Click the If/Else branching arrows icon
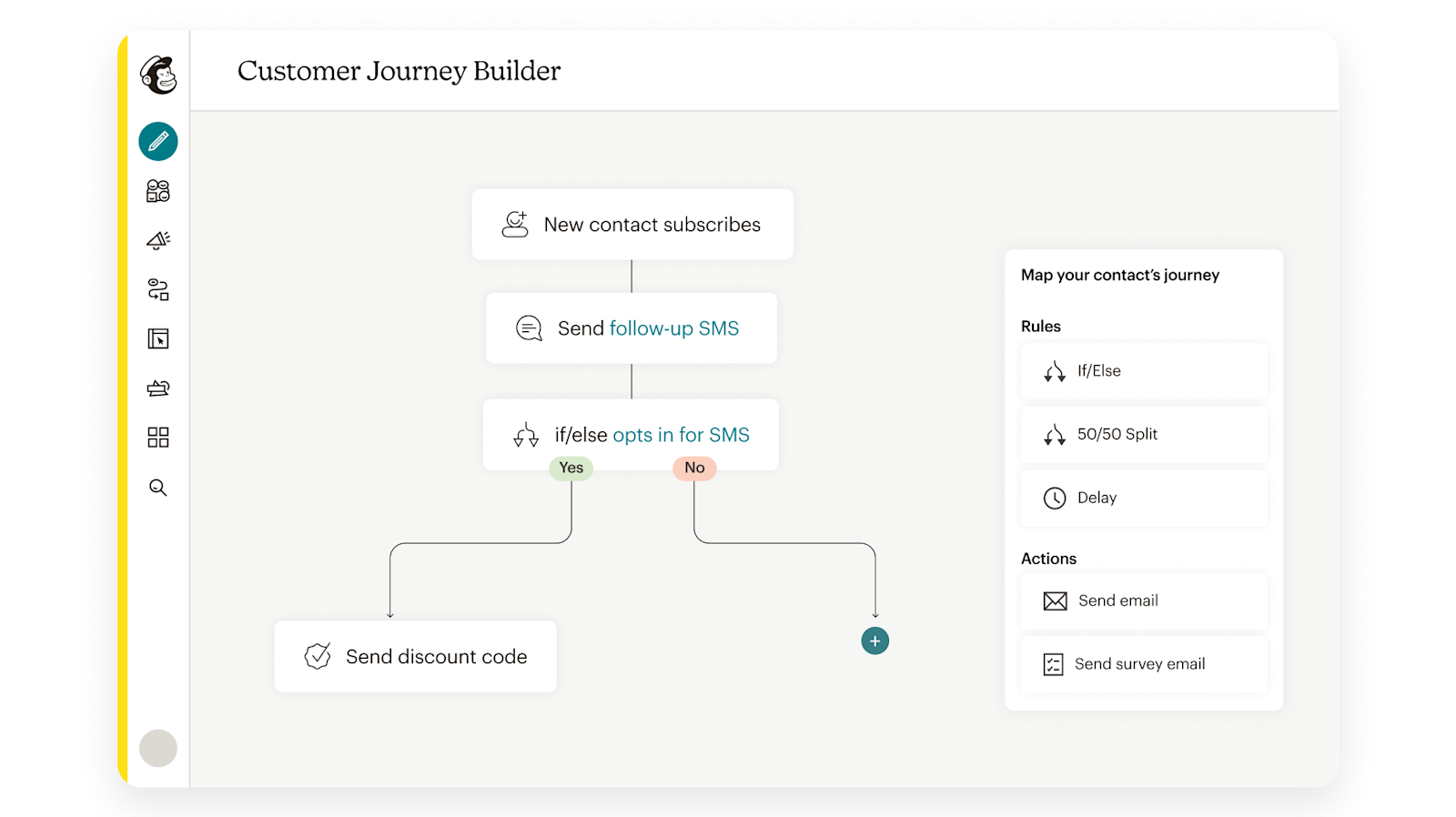This screenshot has width=1456, height=817. (1055, 371)
